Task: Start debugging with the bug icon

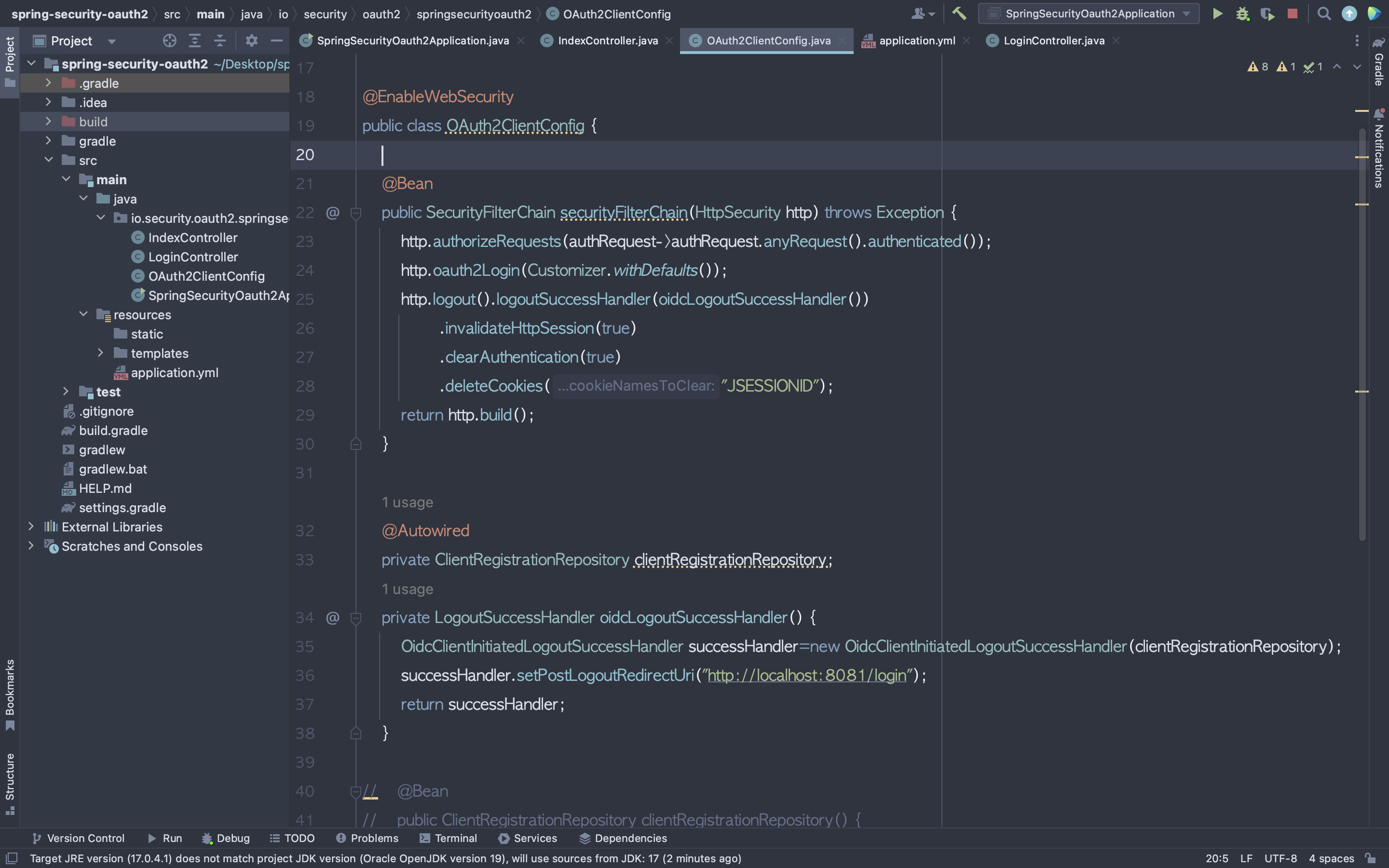Action: coord(1243,14)
